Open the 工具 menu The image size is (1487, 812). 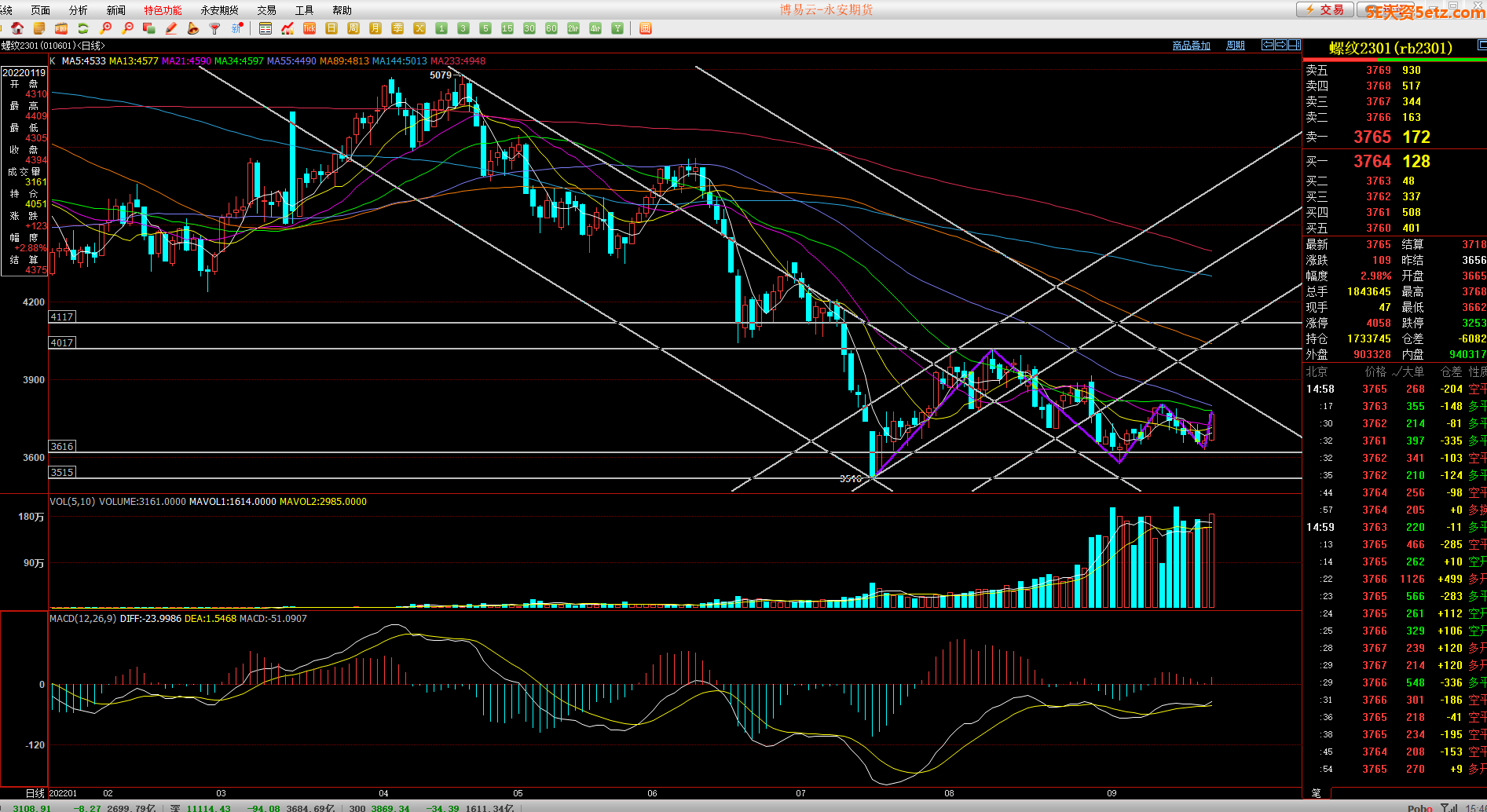[x=305, y=10]
